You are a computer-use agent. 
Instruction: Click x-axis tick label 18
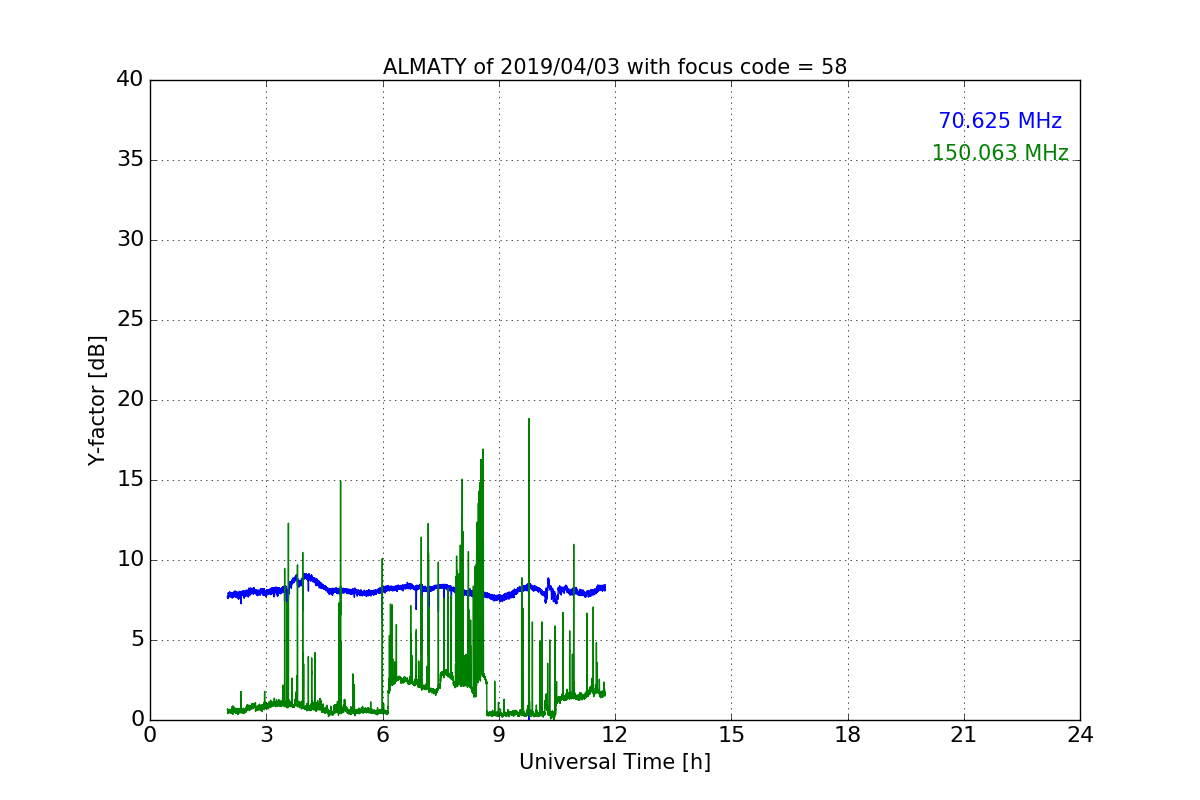pyautogui.click(x=848, y=735)
